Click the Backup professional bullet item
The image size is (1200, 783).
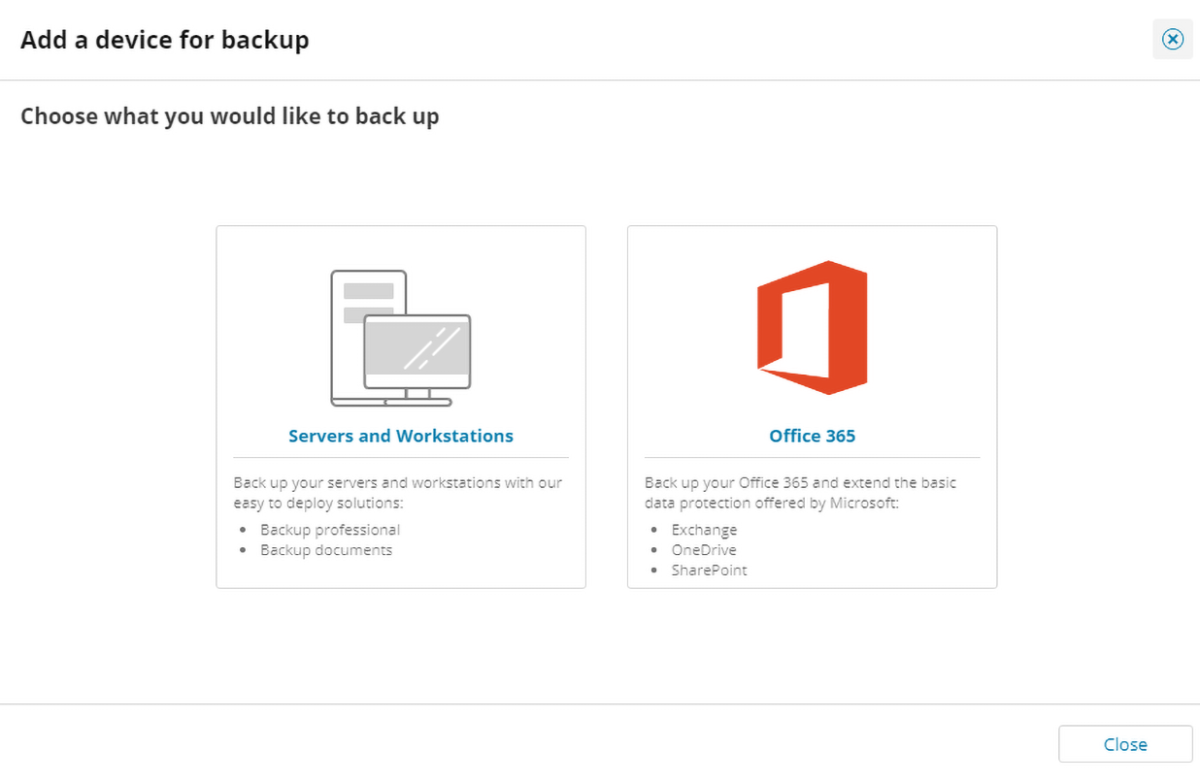tap(330, 530)
